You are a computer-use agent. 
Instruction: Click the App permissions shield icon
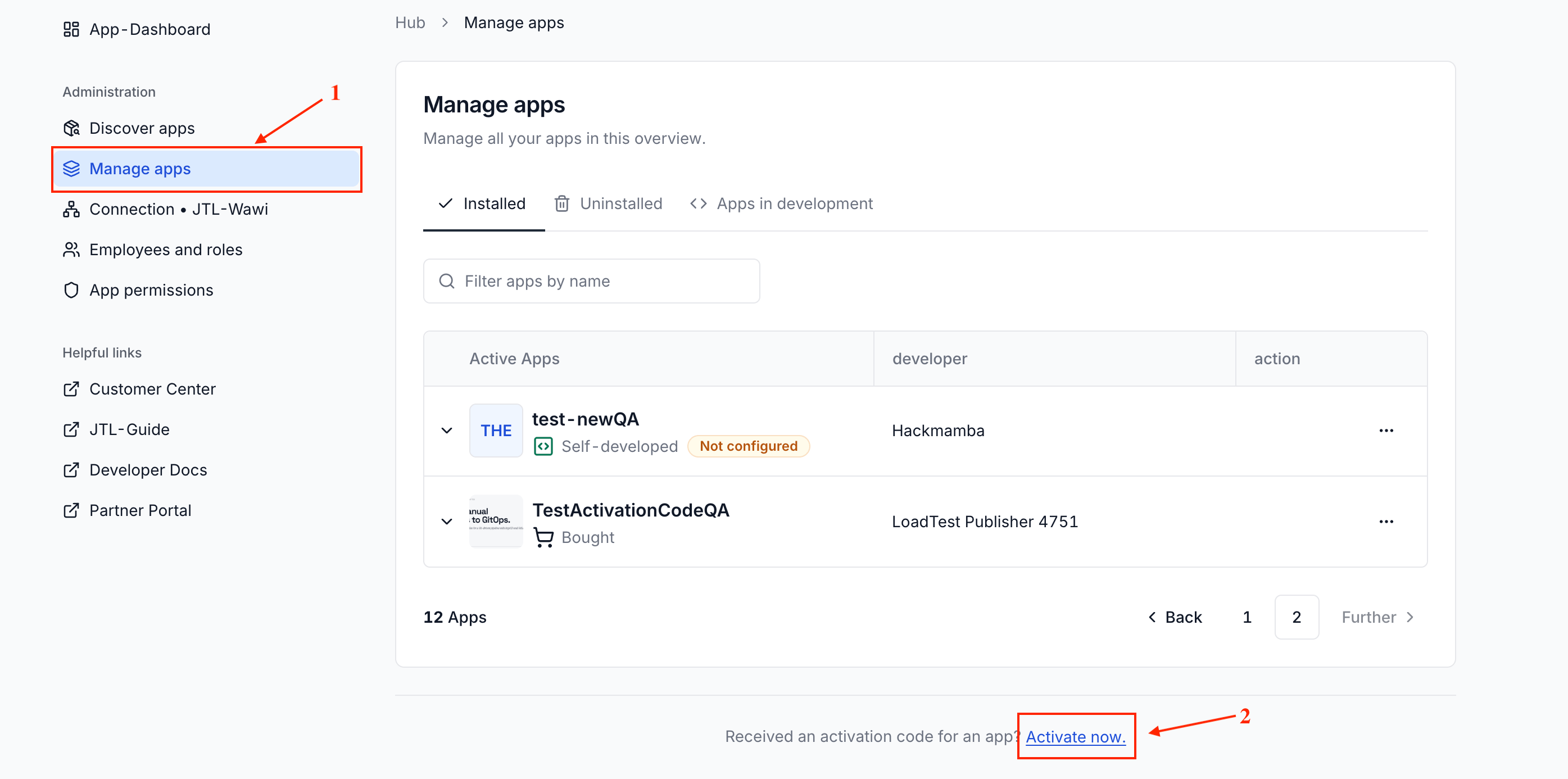71,291
